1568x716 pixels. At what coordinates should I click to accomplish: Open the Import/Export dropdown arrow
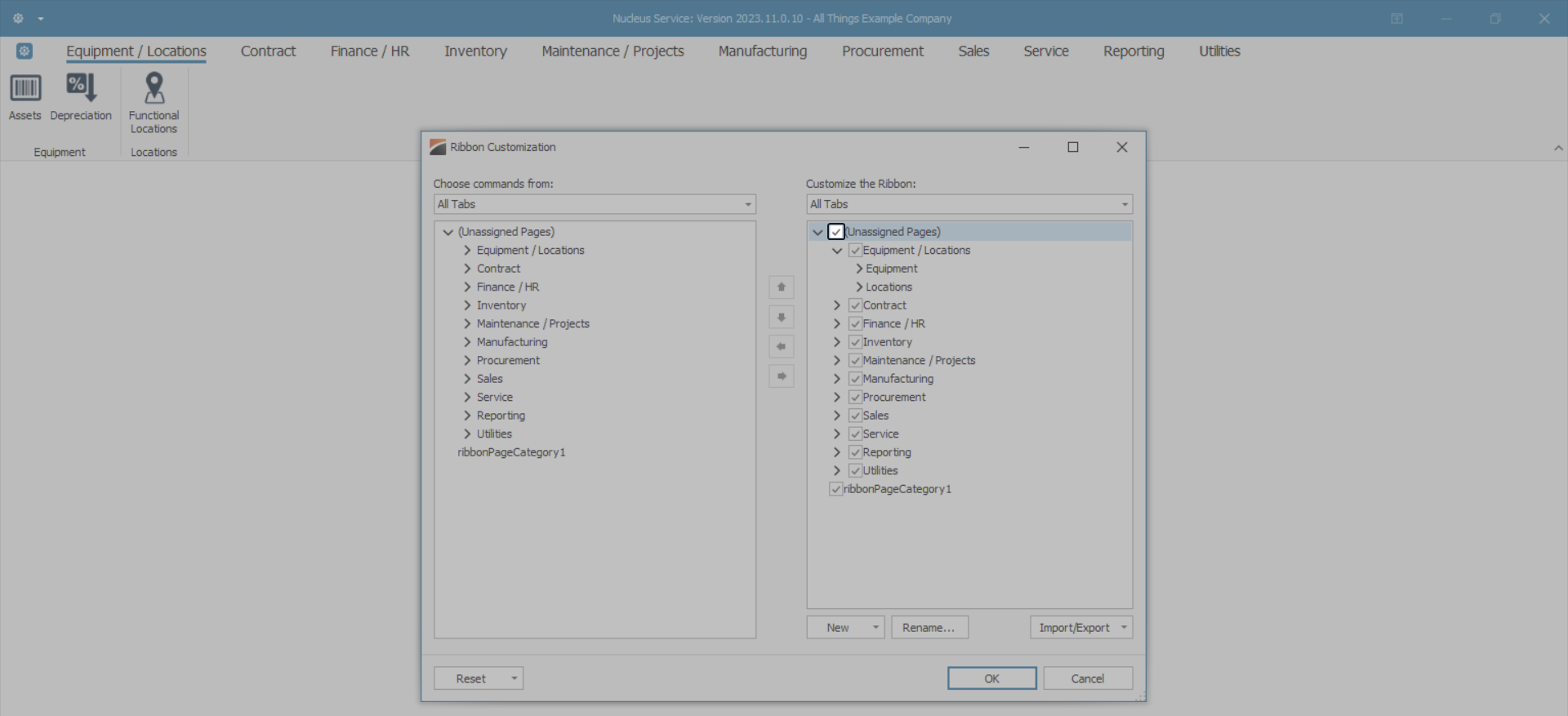click(x=1125, y=627)
